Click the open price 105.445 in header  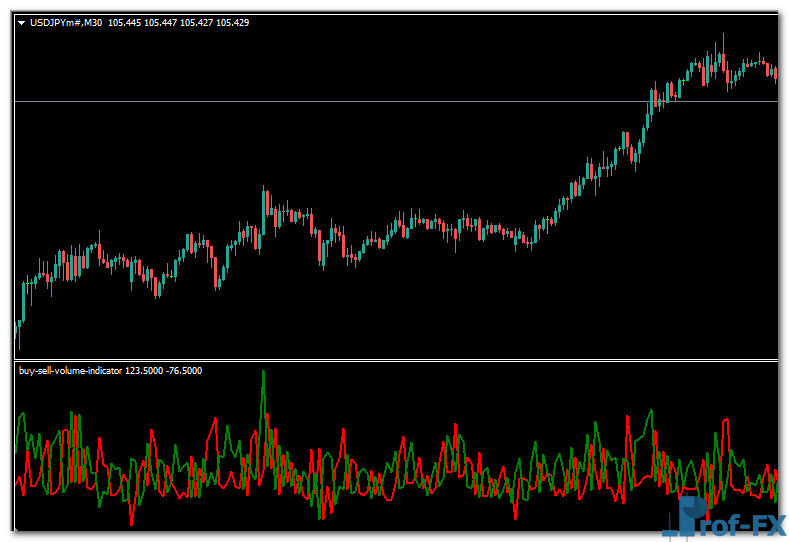(x=125, y=22)
